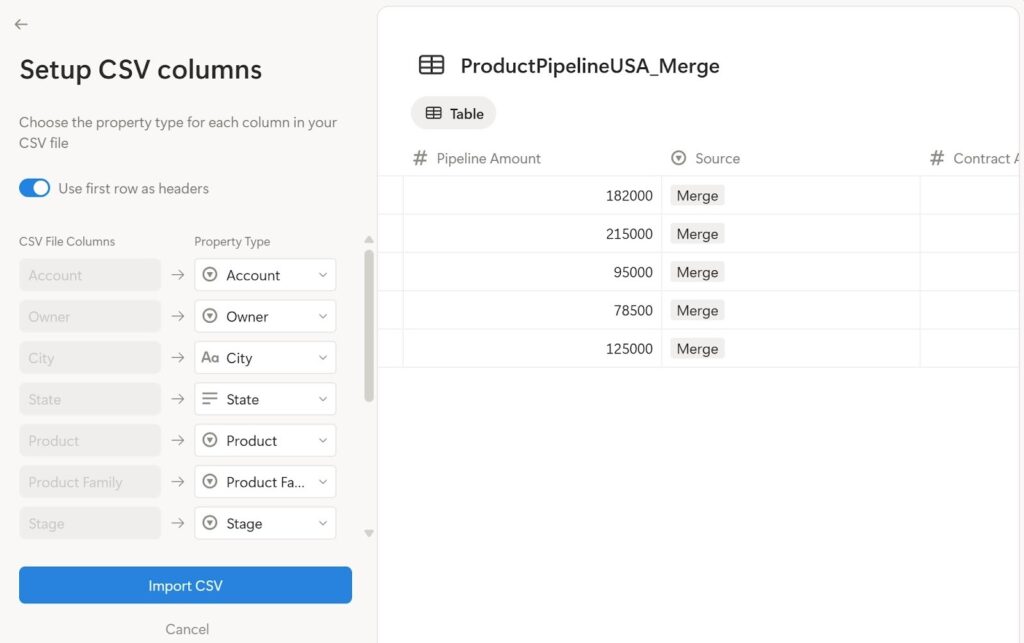Click the scrollbar up arrow in the columns list

[368, 240]
